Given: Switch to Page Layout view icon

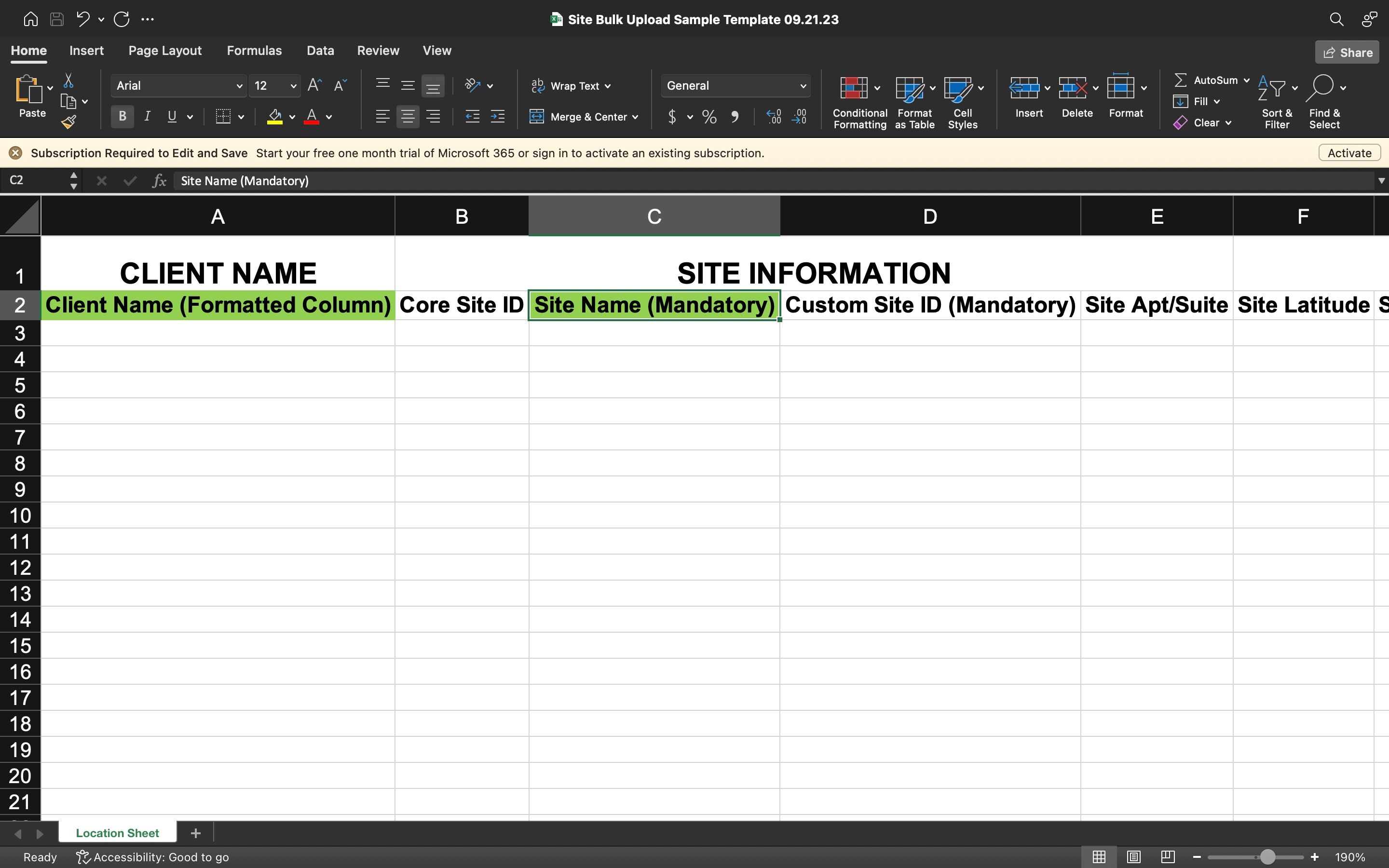Looking at the screenshot, I should coord(1133,857).
